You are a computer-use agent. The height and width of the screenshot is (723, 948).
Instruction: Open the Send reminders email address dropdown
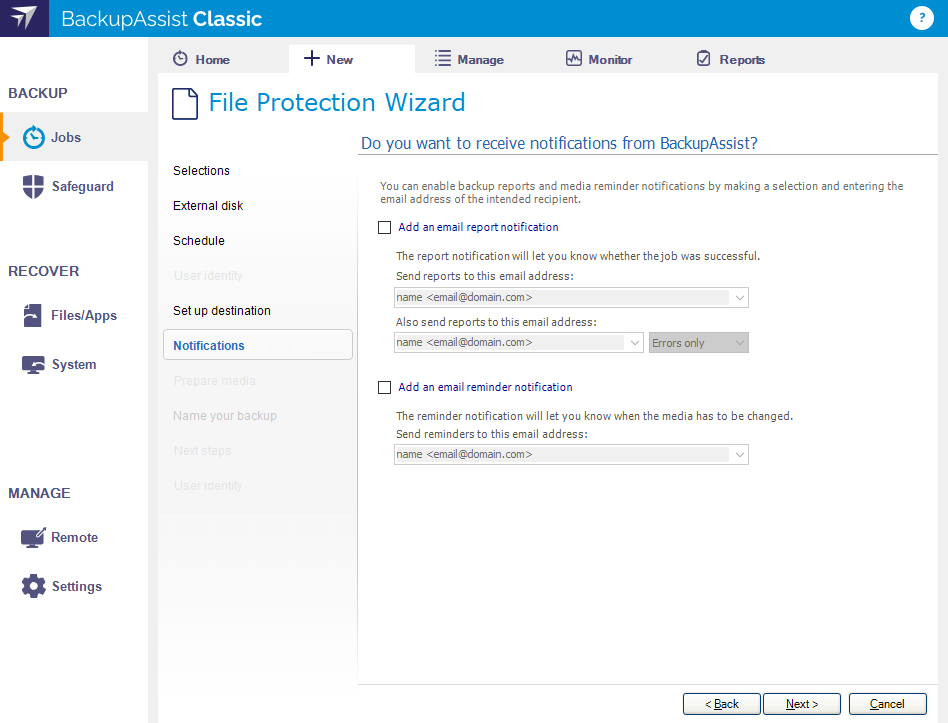tap(739, 455)
